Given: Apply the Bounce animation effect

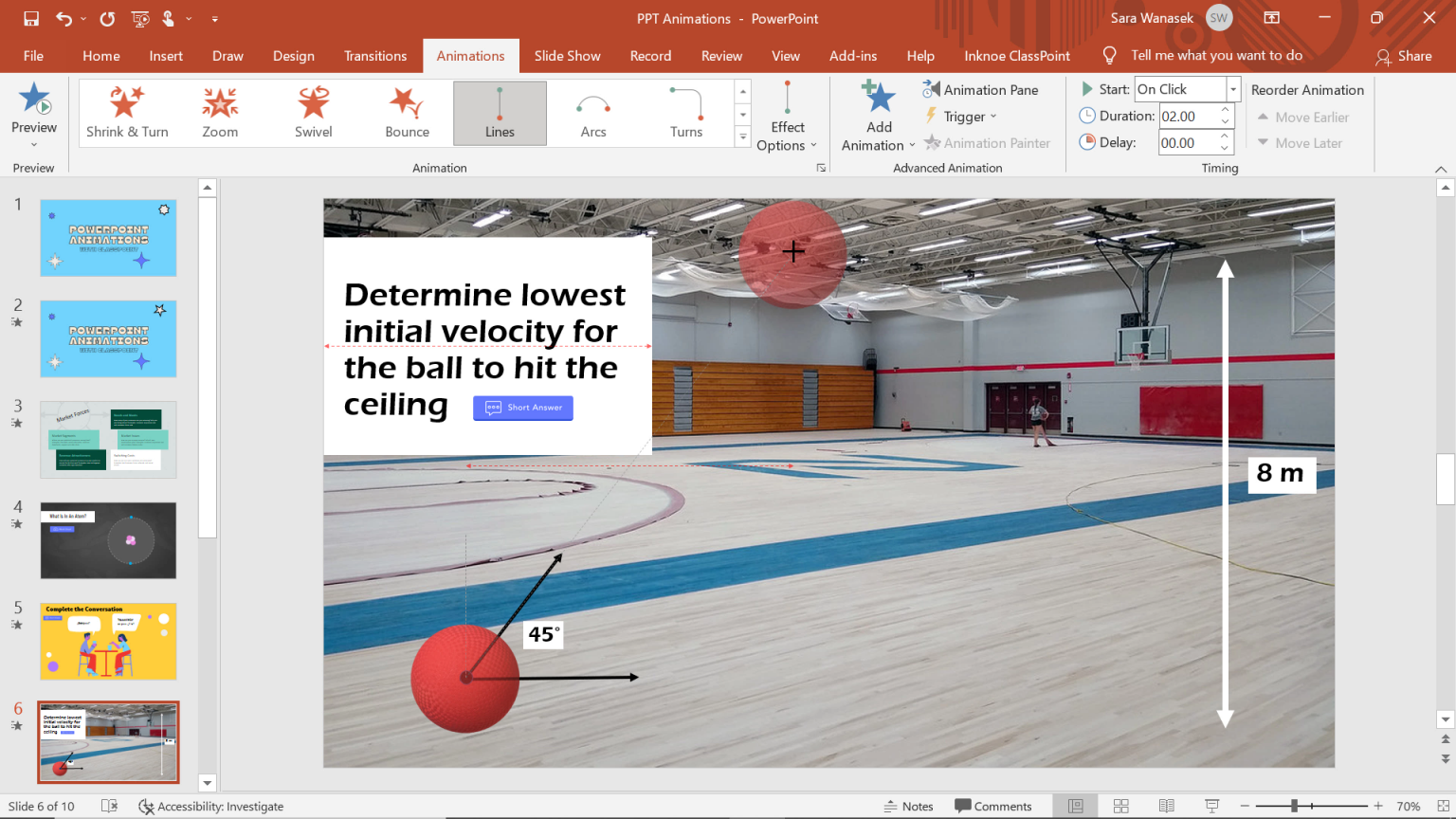Looking at the screenshot, I should pos(407,113).
